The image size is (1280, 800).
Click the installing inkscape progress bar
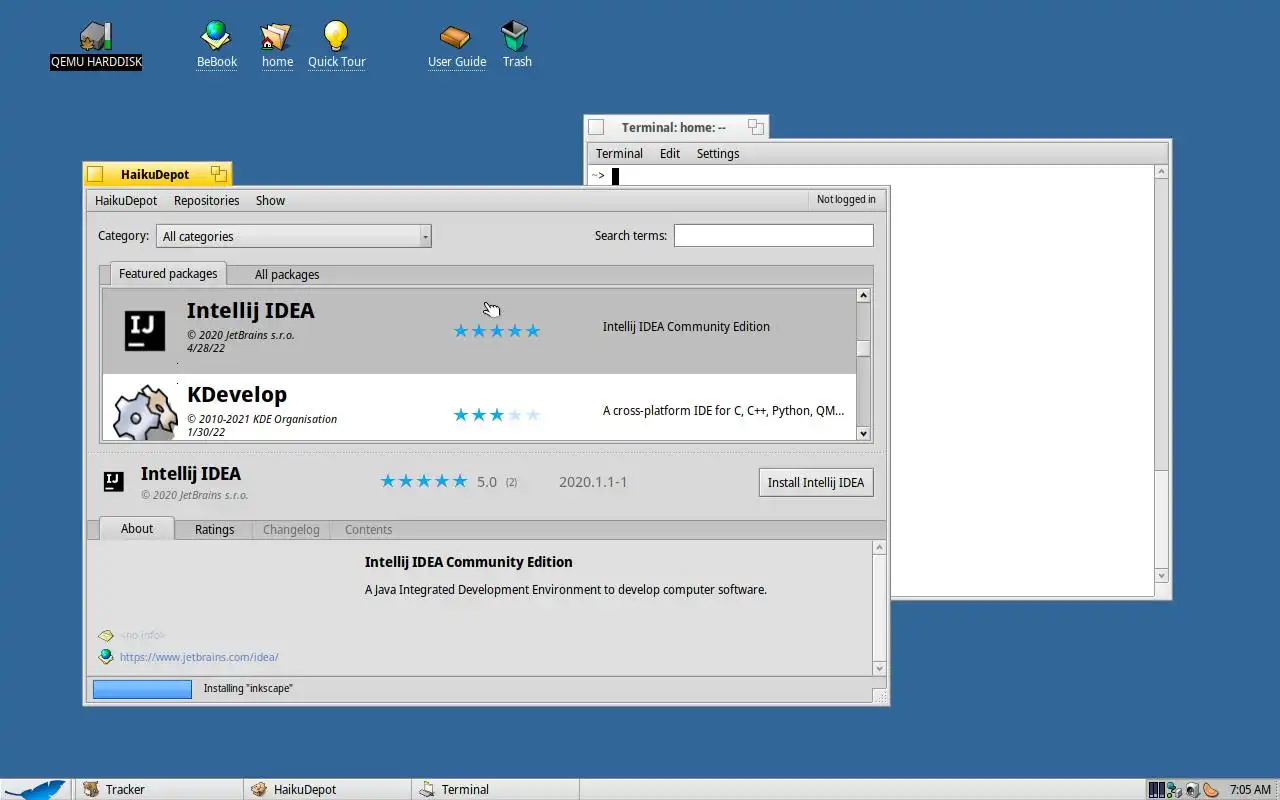pyautogui.click(x=142, y=689)
